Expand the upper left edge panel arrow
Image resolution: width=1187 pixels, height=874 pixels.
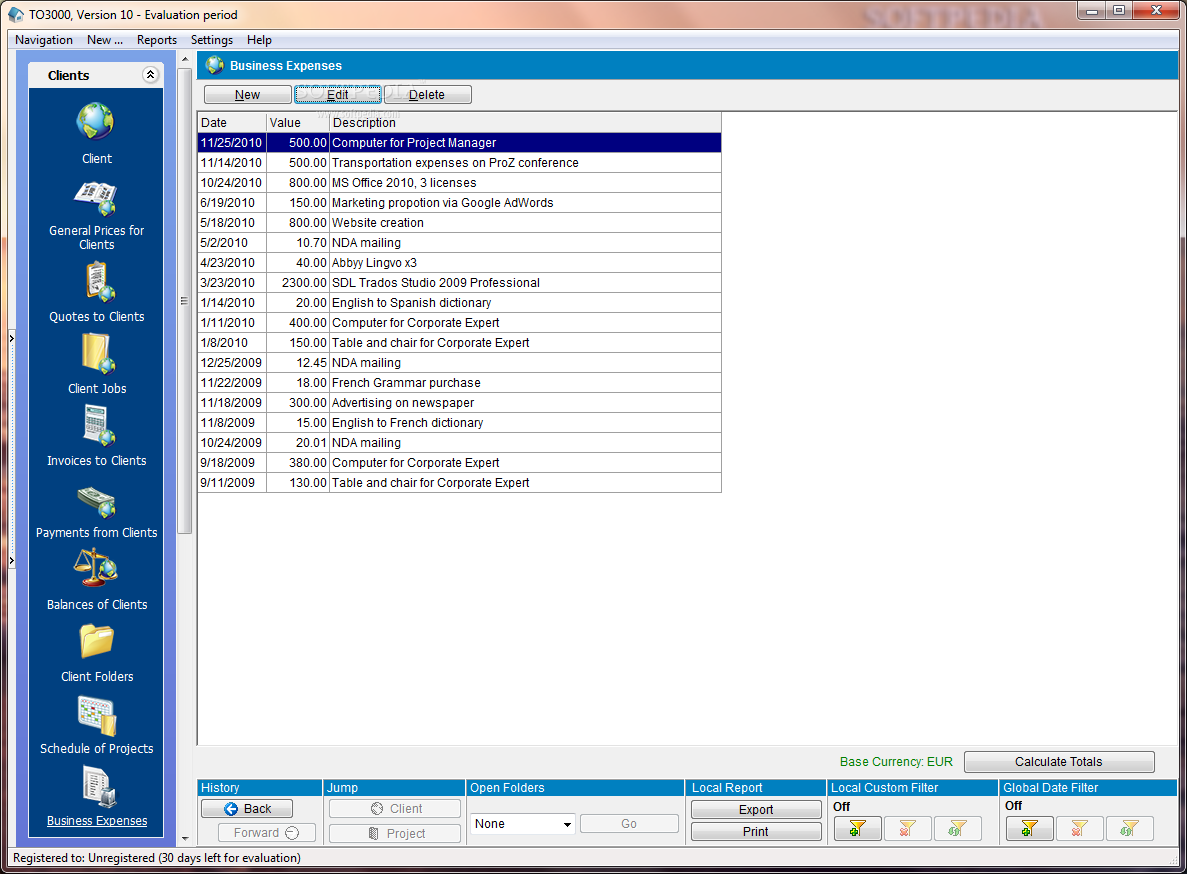click(11, 338)
